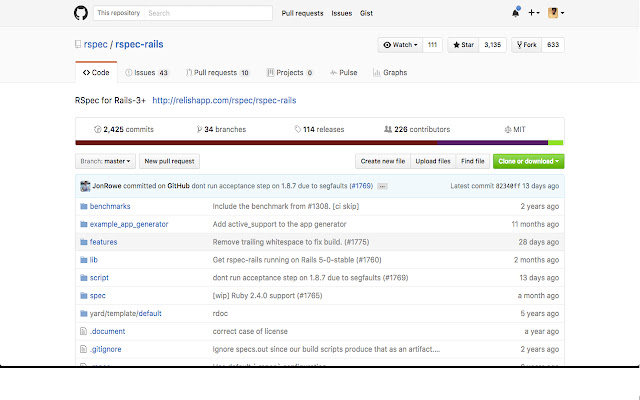This screenshot has width=640, height=400.
Task: Click the benchmarks folder icon
Action: (x=83, y=206)
